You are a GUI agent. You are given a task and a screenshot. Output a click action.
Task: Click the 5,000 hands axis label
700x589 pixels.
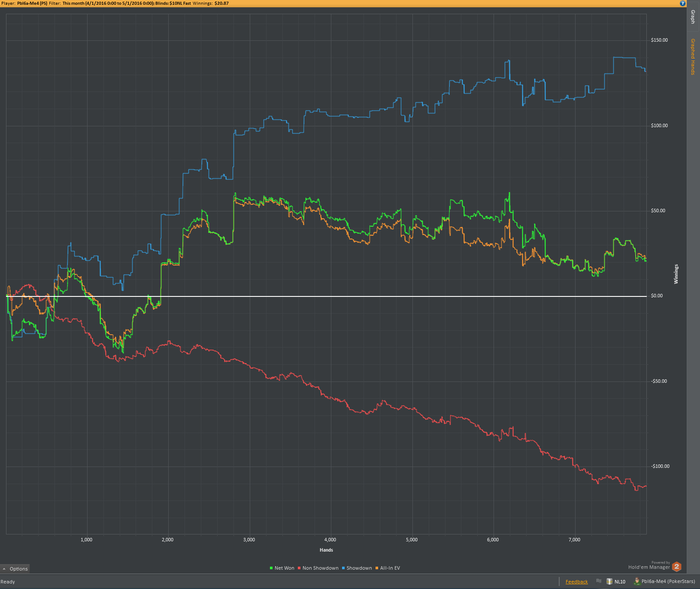(412, 540)
